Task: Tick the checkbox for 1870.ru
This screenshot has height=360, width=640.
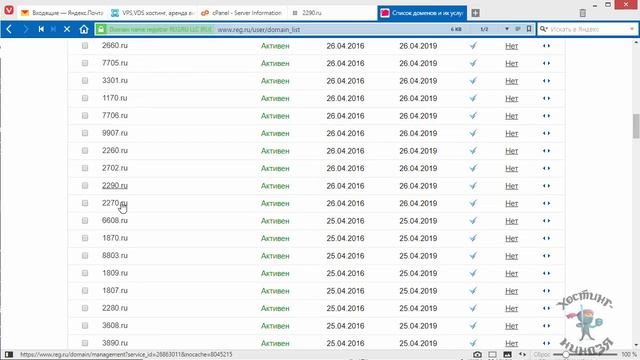Action: (x=85, y=238)
